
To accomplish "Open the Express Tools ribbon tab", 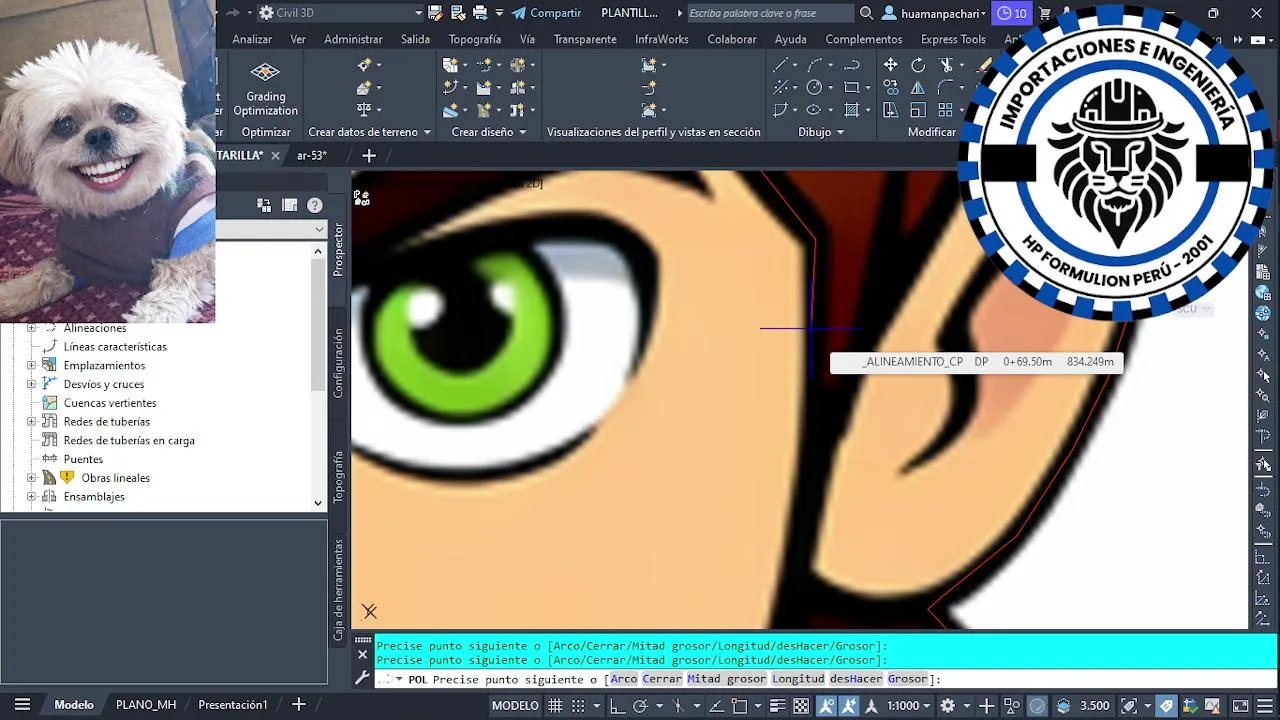I will [x=953, y=39].
